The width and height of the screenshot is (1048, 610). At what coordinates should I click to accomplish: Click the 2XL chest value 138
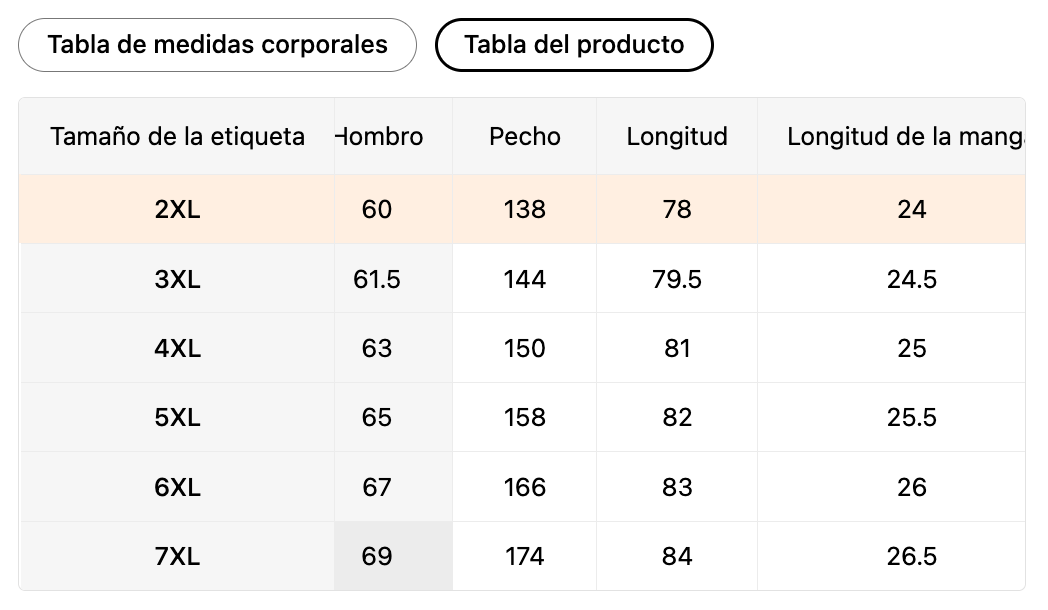point(525,209)
